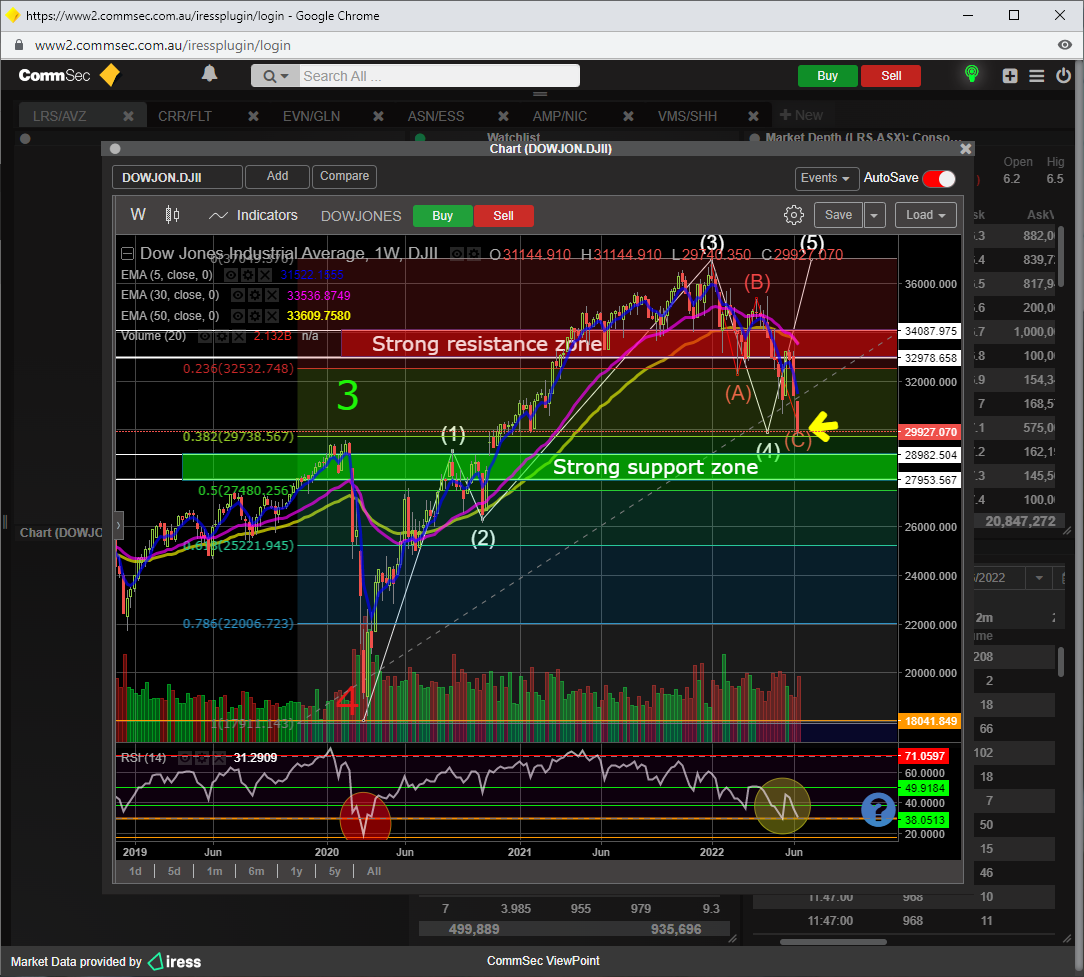Click the Sell button in the CommSec header
Viewport: 1084px width, 977px height.
coord(891,76)
